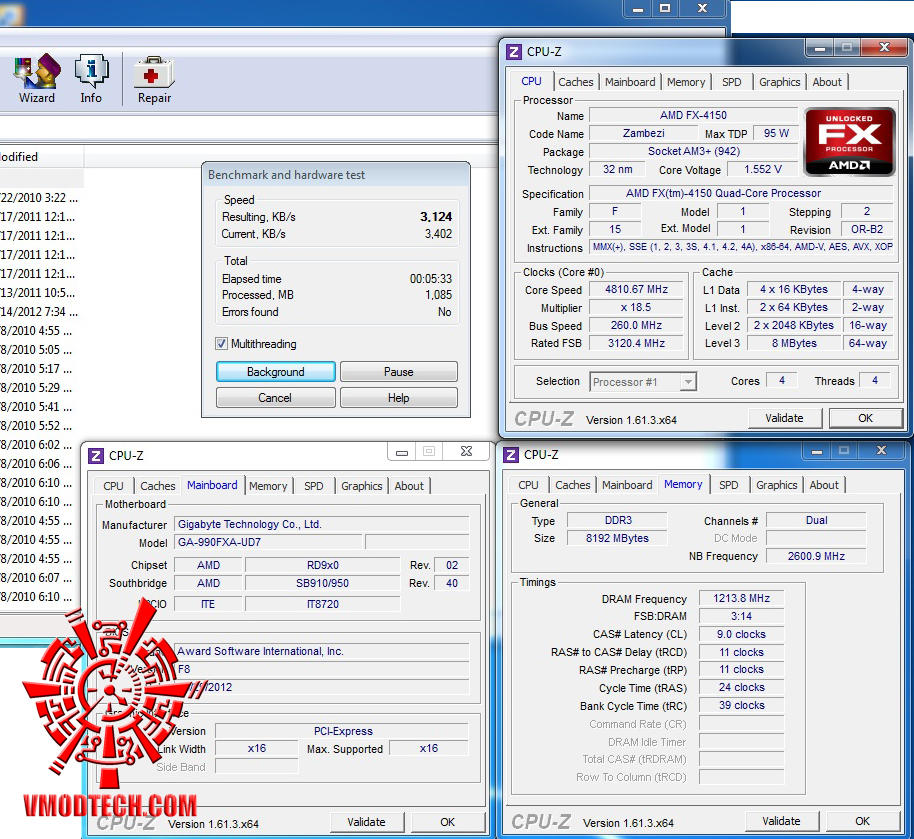The width and height of the screenshot is (914, 839).
Task: Click the FSB:DRAM 3:14 ratio value
Action: [x=741, y=616]
